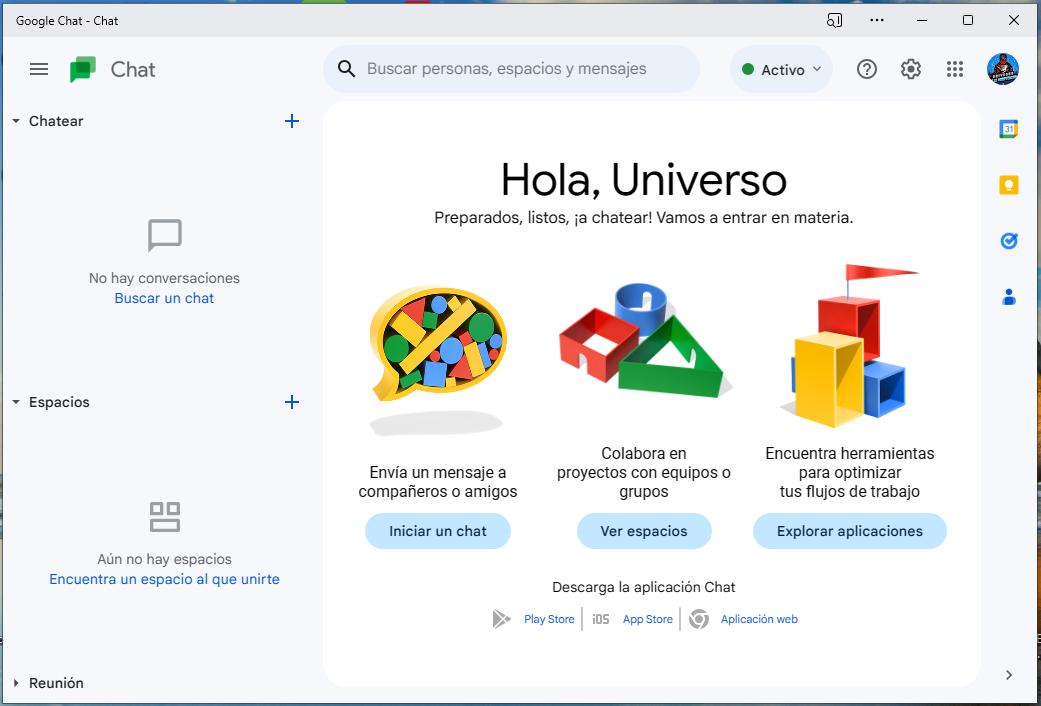Open the App Store link

[x=647, y=619]
